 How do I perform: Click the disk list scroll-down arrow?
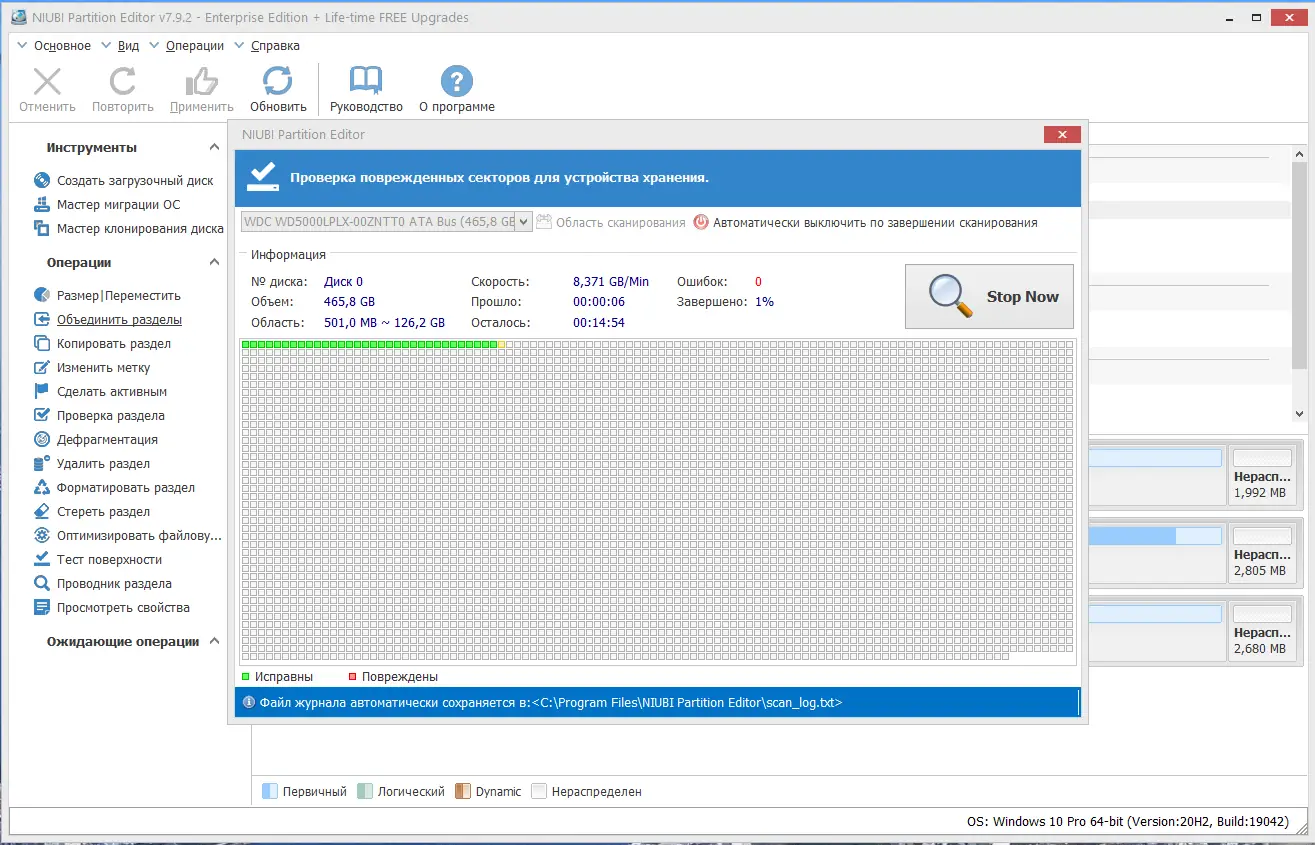1299,414
